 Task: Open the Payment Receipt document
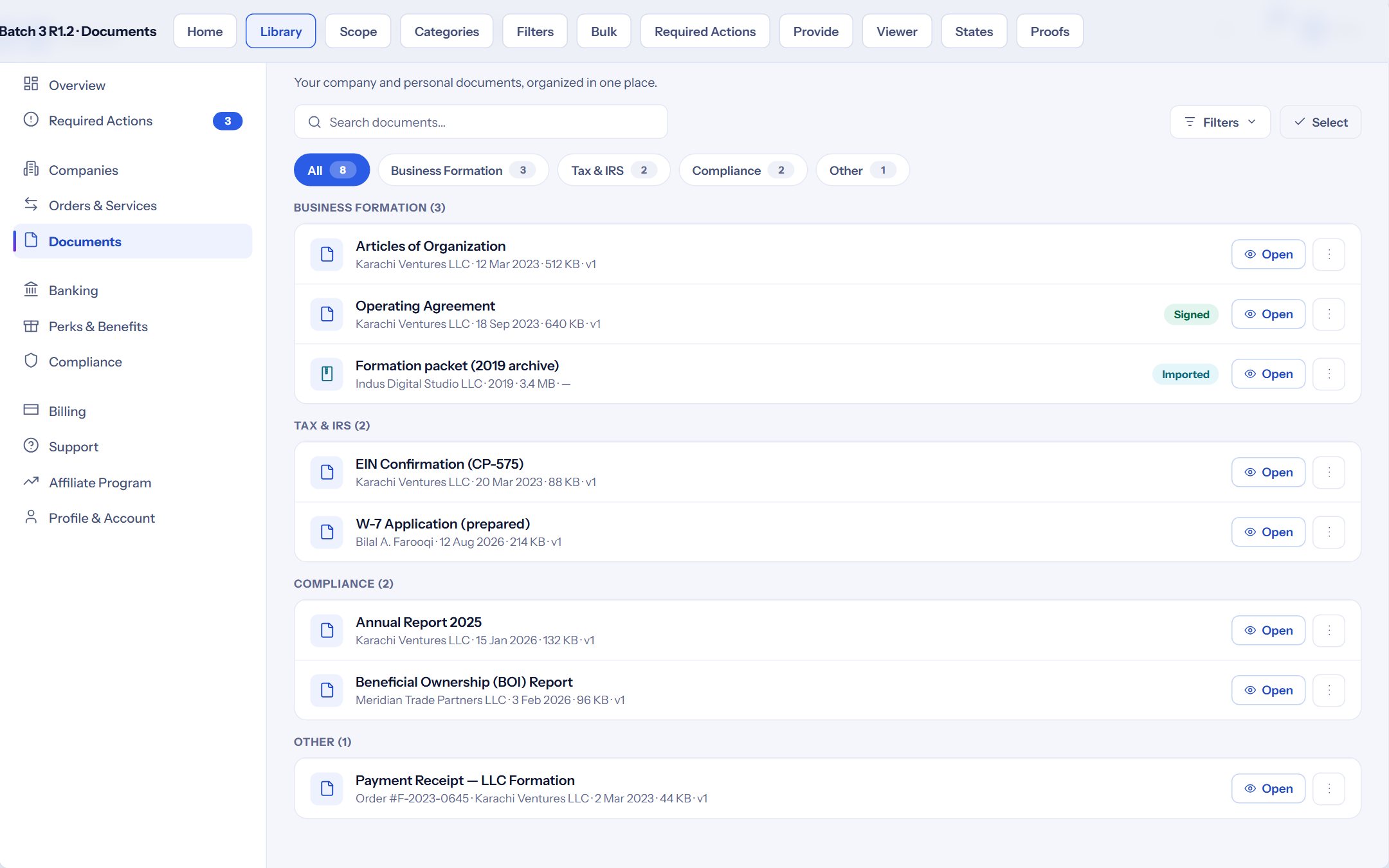coord(1268,789)
